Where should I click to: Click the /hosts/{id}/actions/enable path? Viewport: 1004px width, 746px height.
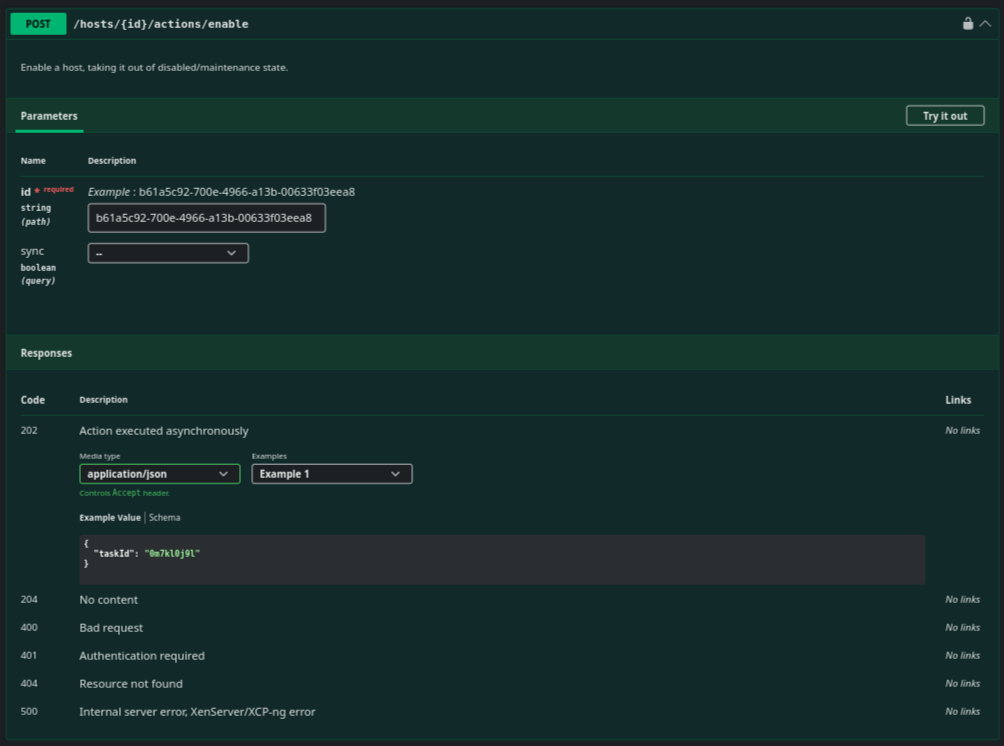click(x=161, y=24)
